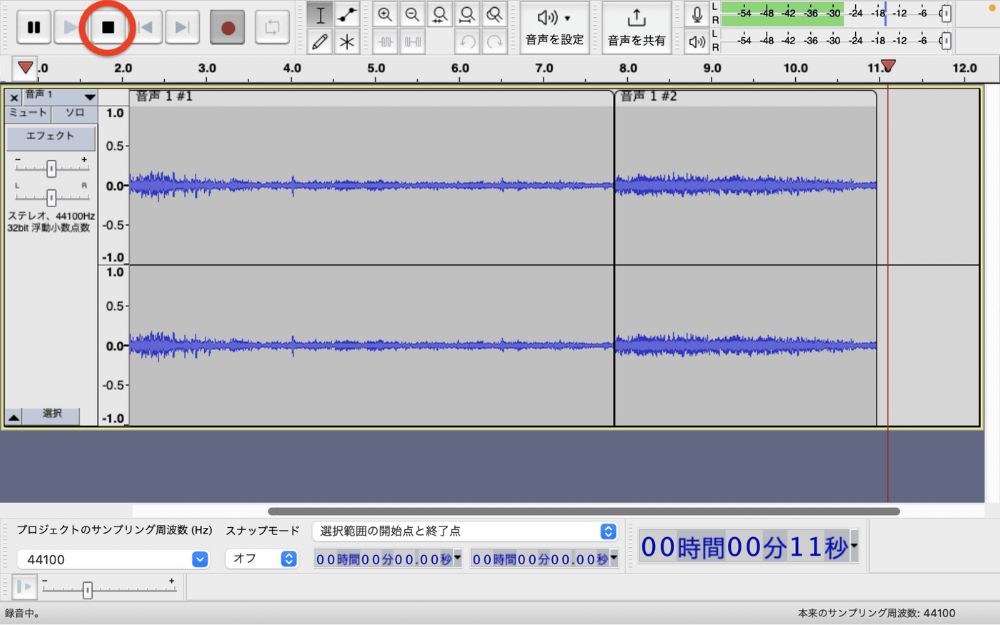Image resolution: width=1000 pixels, height=625 pixels.
Task: Click the track gain slider
Action: click(51, 168)
